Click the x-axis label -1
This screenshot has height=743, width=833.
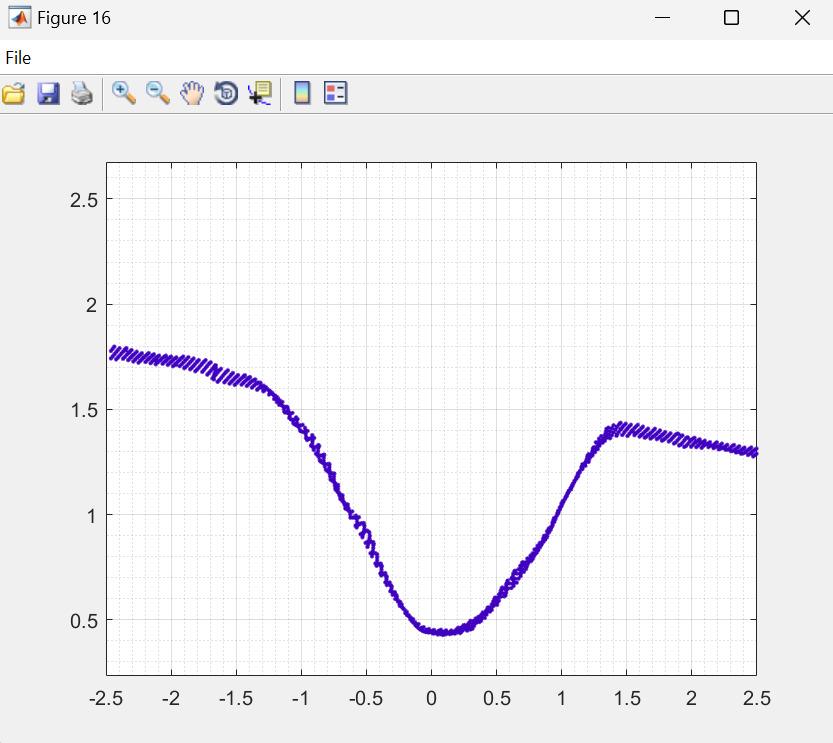pyautogui.click(x=300, y=698)
